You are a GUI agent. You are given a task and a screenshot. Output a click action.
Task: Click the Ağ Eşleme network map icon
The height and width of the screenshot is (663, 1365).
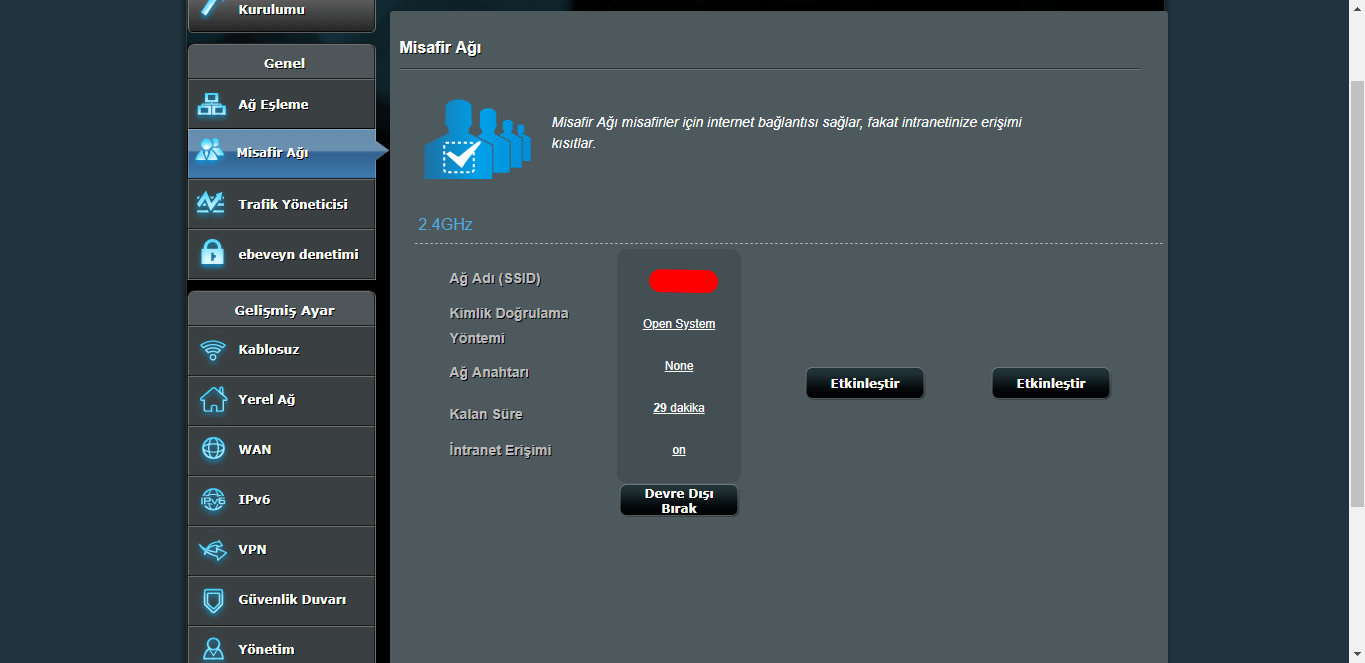point(212,104)
